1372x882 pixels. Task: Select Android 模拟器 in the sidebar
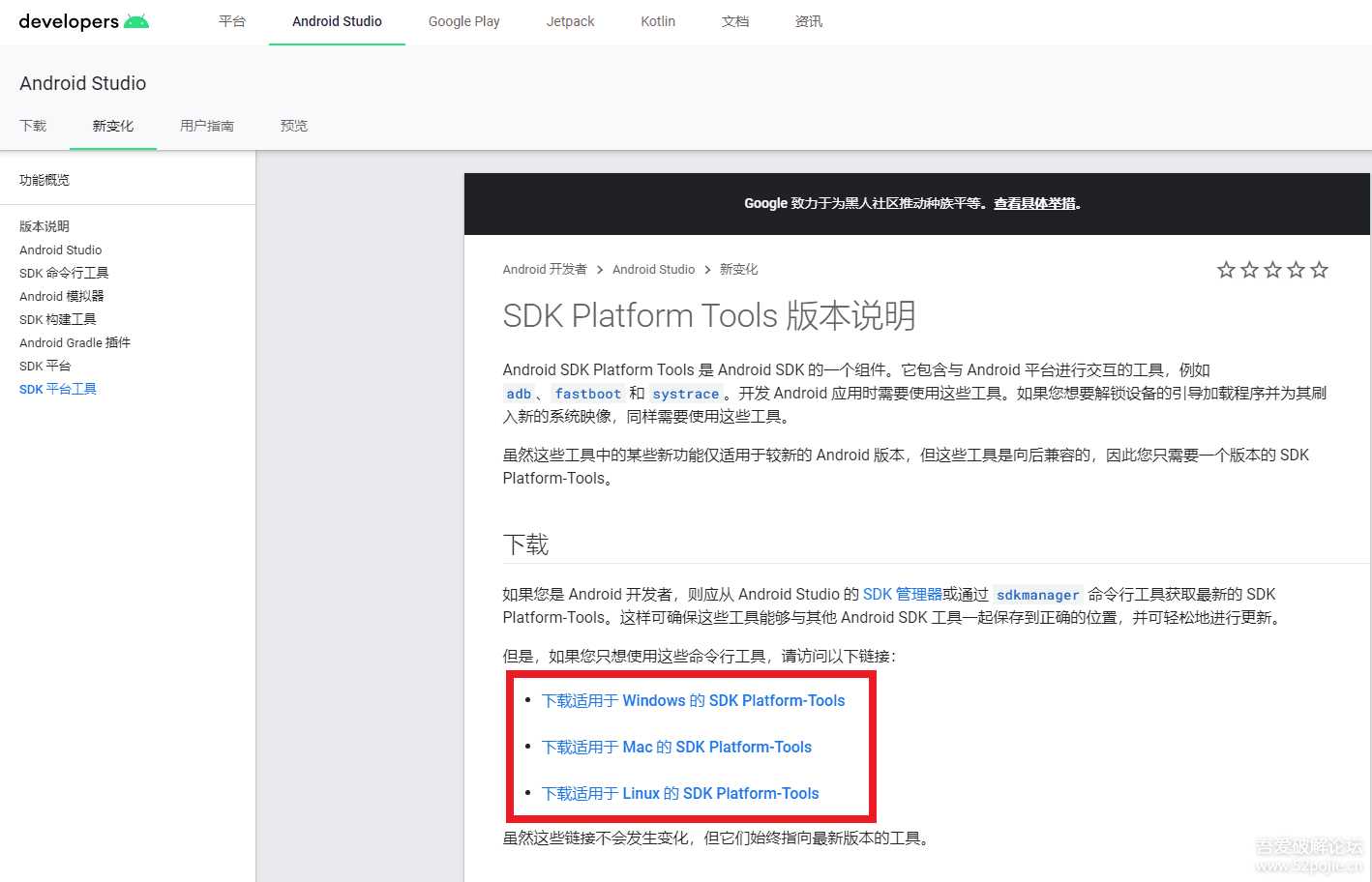[x=61, y=296]
